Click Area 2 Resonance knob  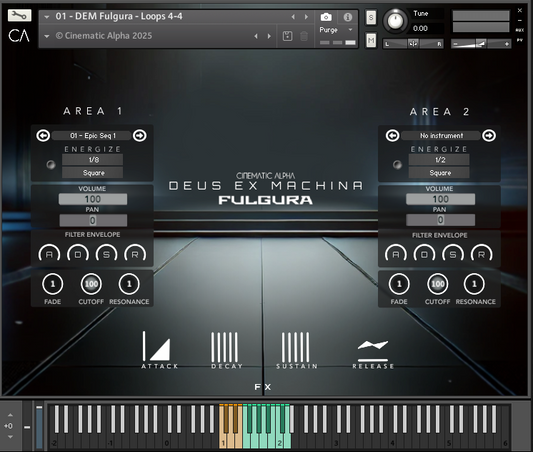pyautogui.click(x=474, y=284)
